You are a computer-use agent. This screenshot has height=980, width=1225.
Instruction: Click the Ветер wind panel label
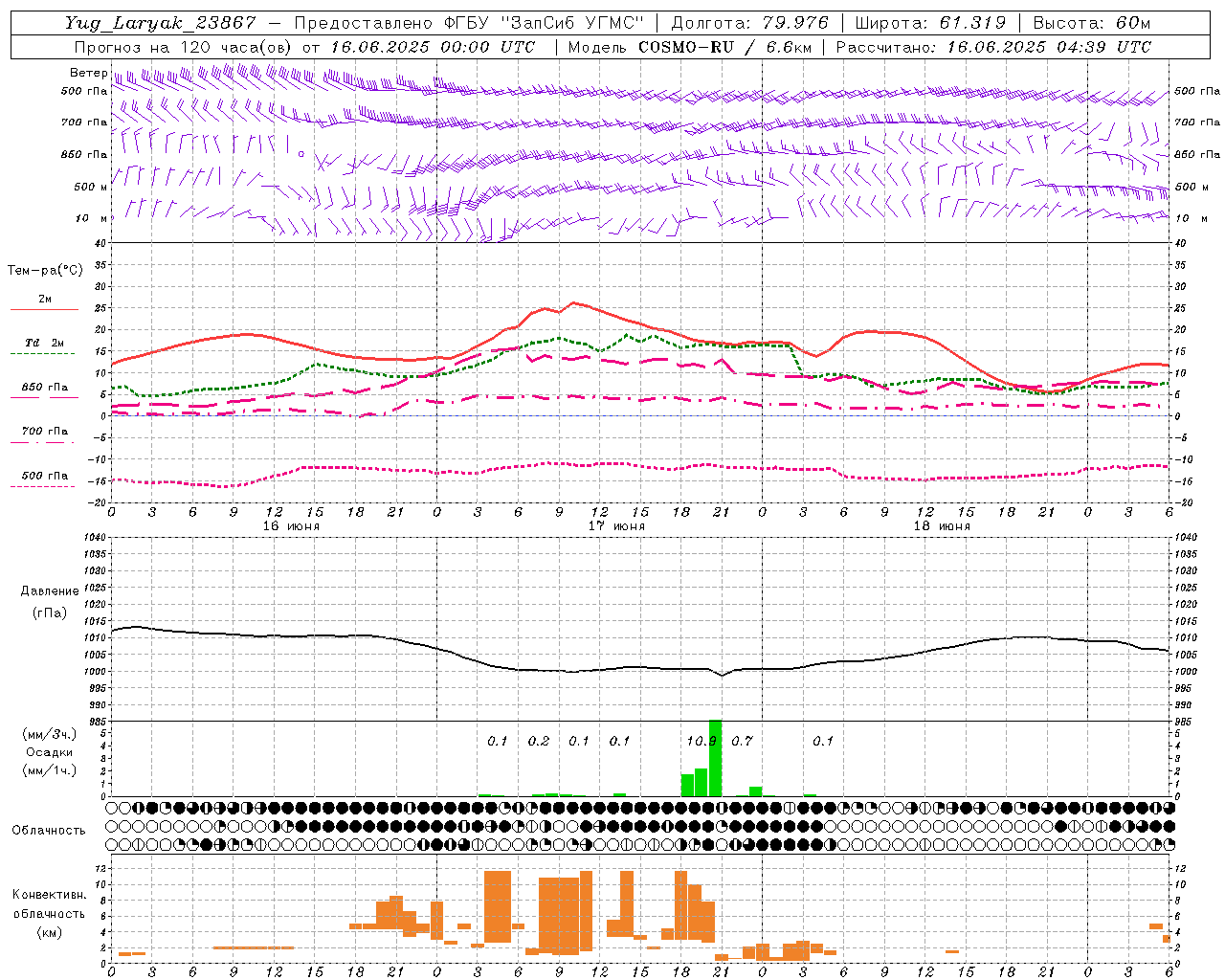[88, 73]
